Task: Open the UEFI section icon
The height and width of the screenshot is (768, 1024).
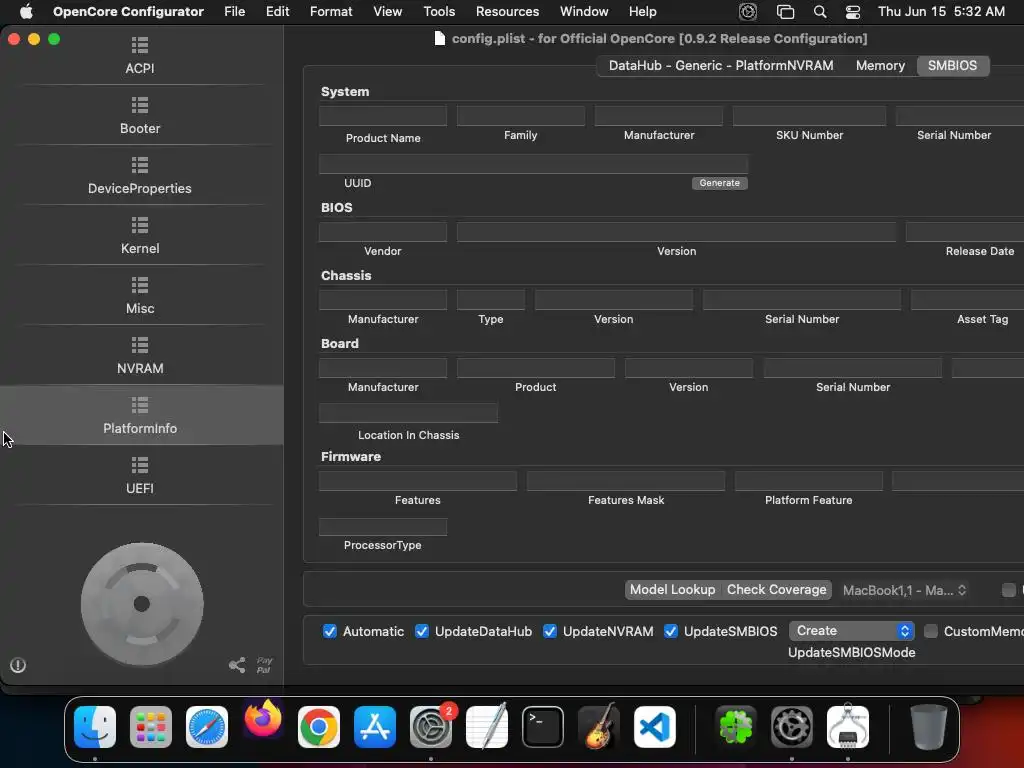Action: [140, 465]
